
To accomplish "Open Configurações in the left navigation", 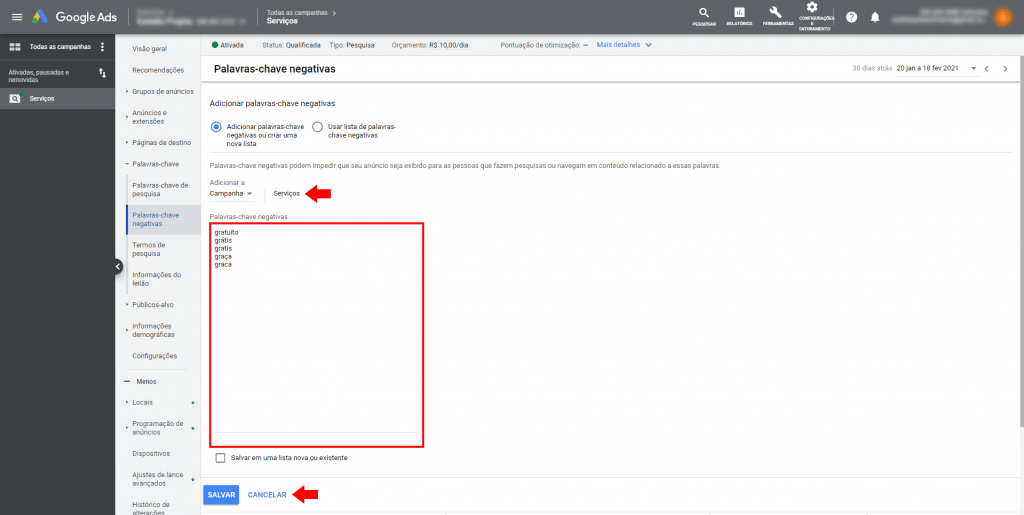I will [x=154, y=356].
